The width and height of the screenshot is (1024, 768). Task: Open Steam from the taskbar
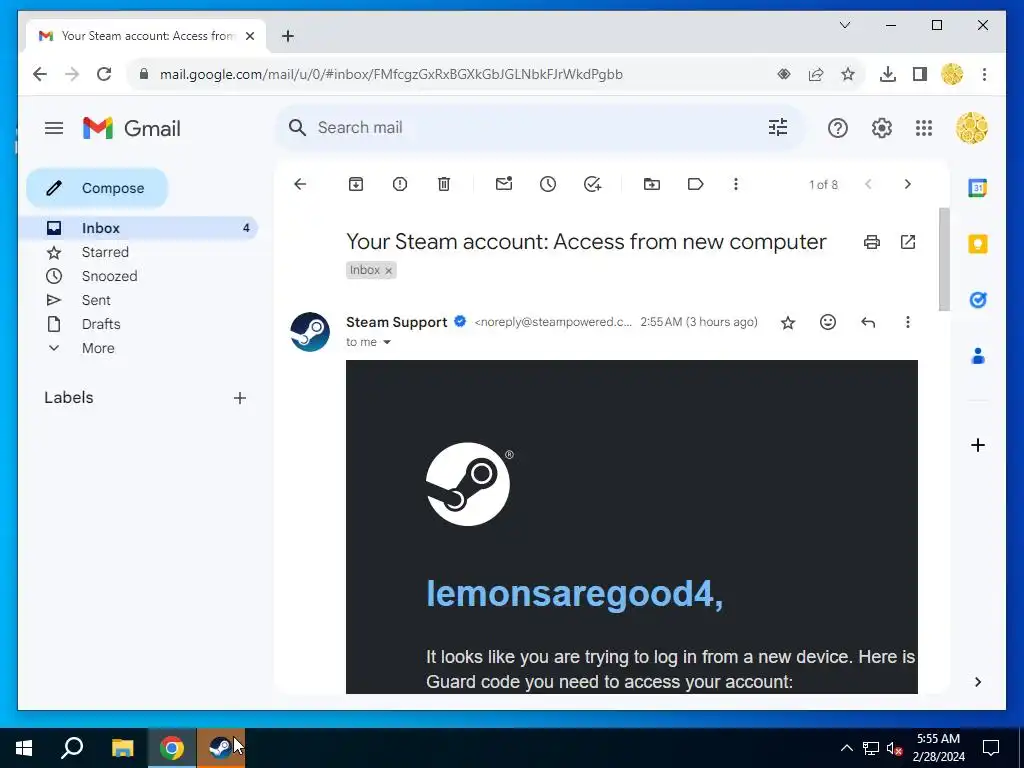coord(221,748)
